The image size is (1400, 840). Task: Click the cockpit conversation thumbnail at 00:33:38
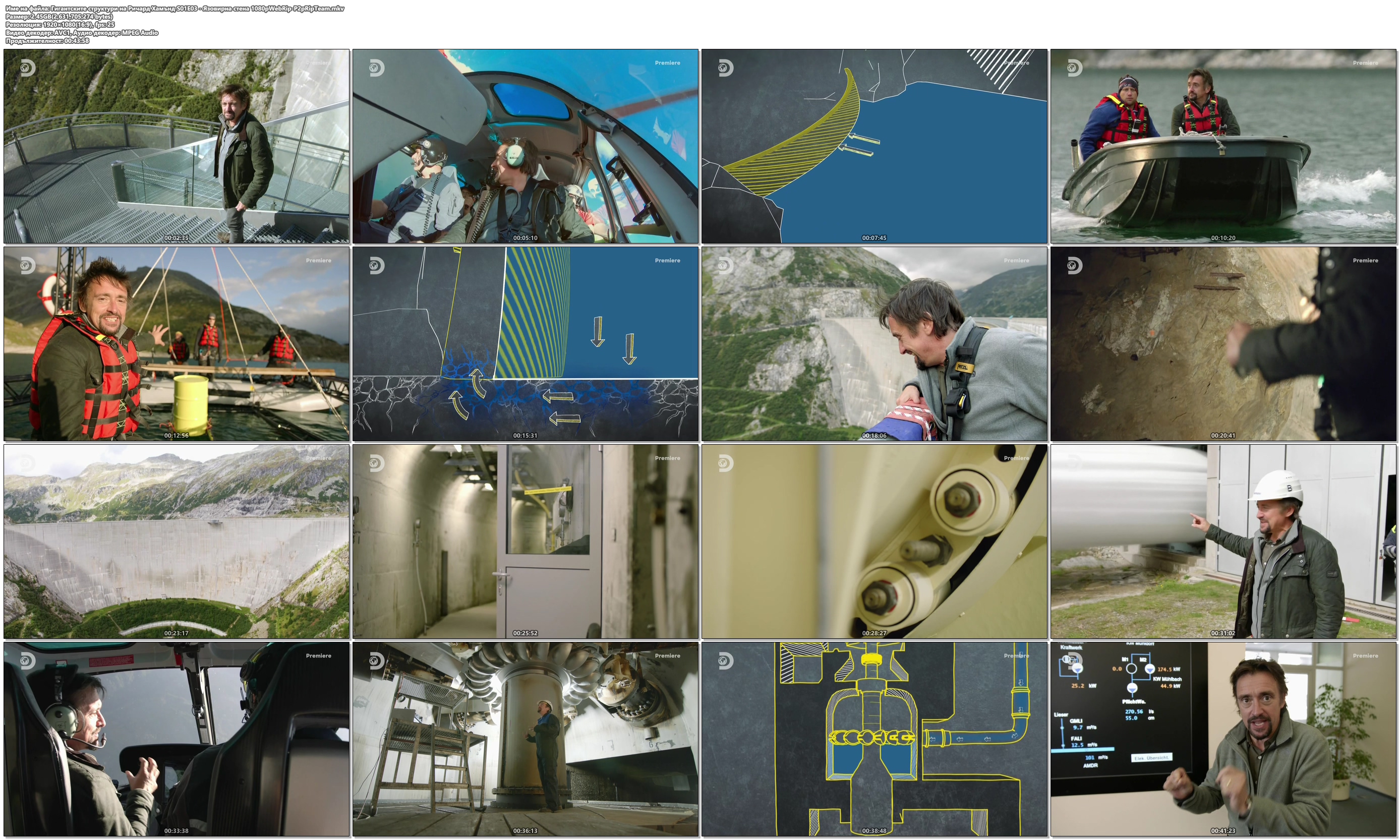pyautogui.click(x=176, y=739)
